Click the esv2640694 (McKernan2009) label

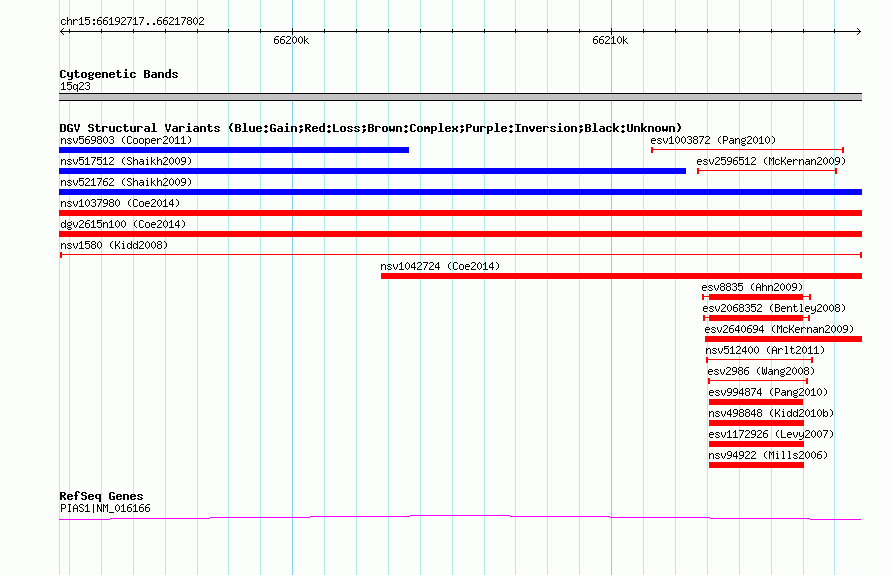[779, 329]
